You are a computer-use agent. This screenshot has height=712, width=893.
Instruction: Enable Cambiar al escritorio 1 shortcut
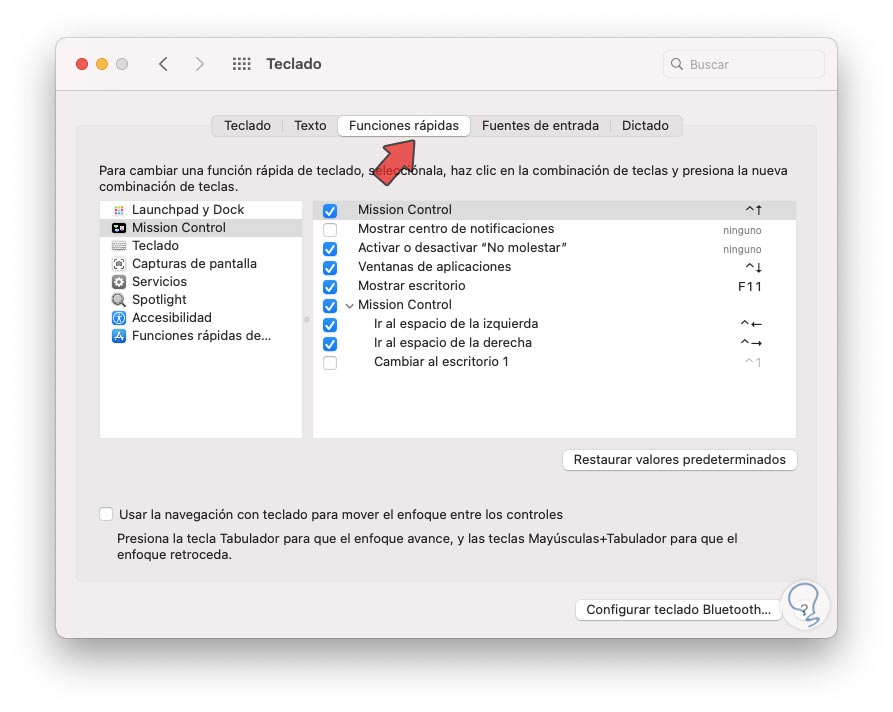329,362
